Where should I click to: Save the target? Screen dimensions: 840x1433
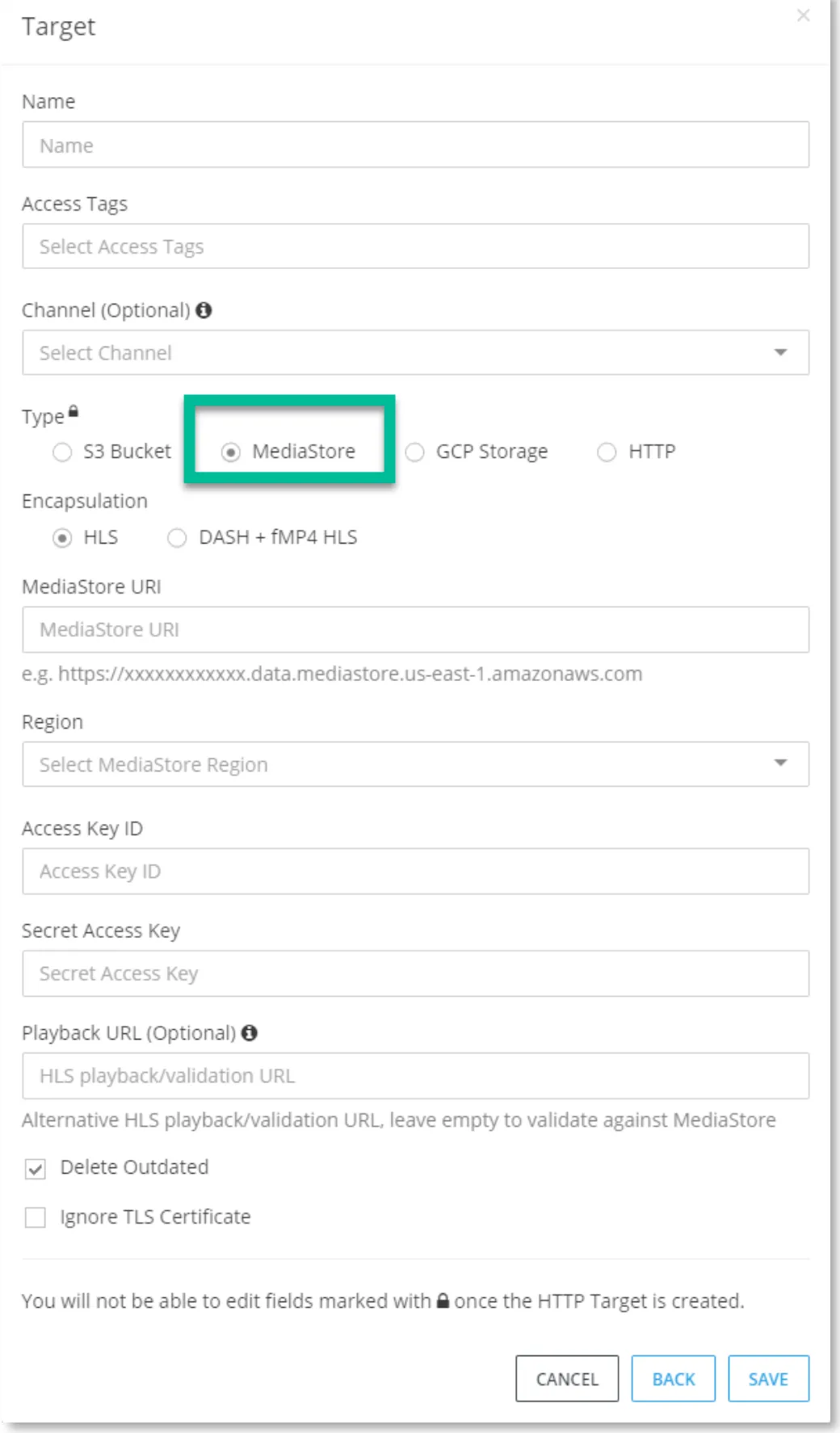pyautogui.click(x=768, y=1379)
